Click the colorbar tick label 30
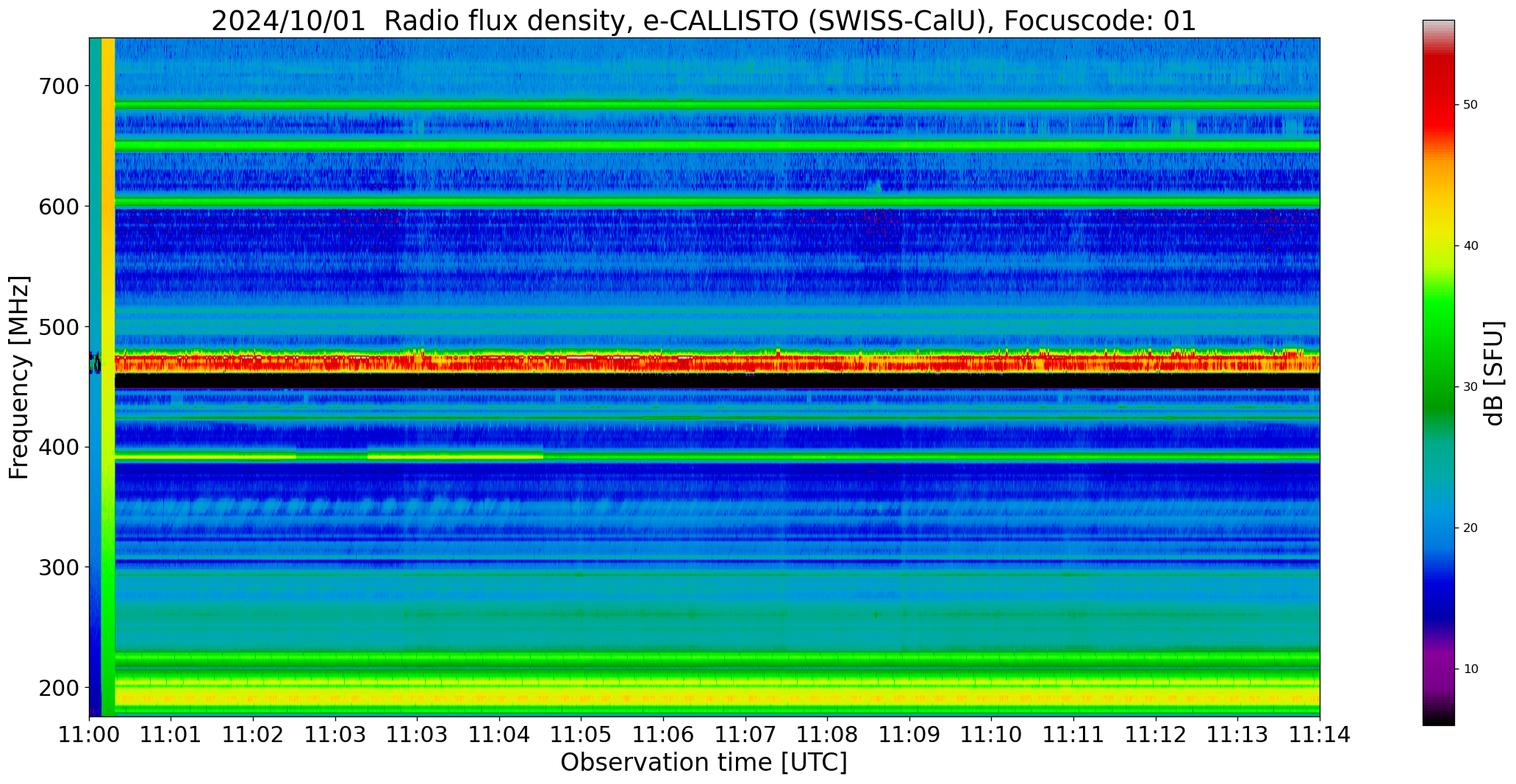 tap(1470, 387)
